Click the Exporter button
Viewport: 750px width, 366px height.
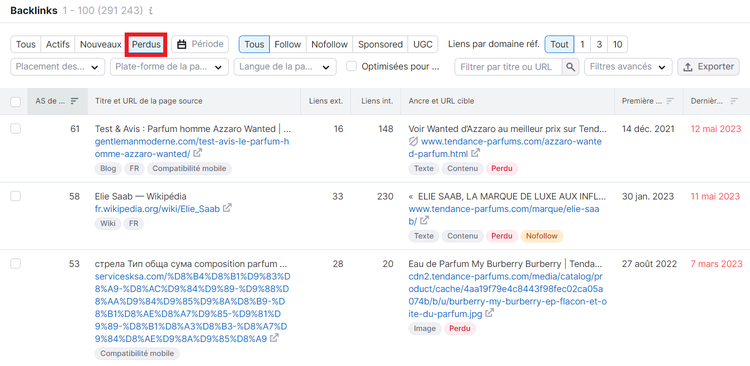pos(708,67)
